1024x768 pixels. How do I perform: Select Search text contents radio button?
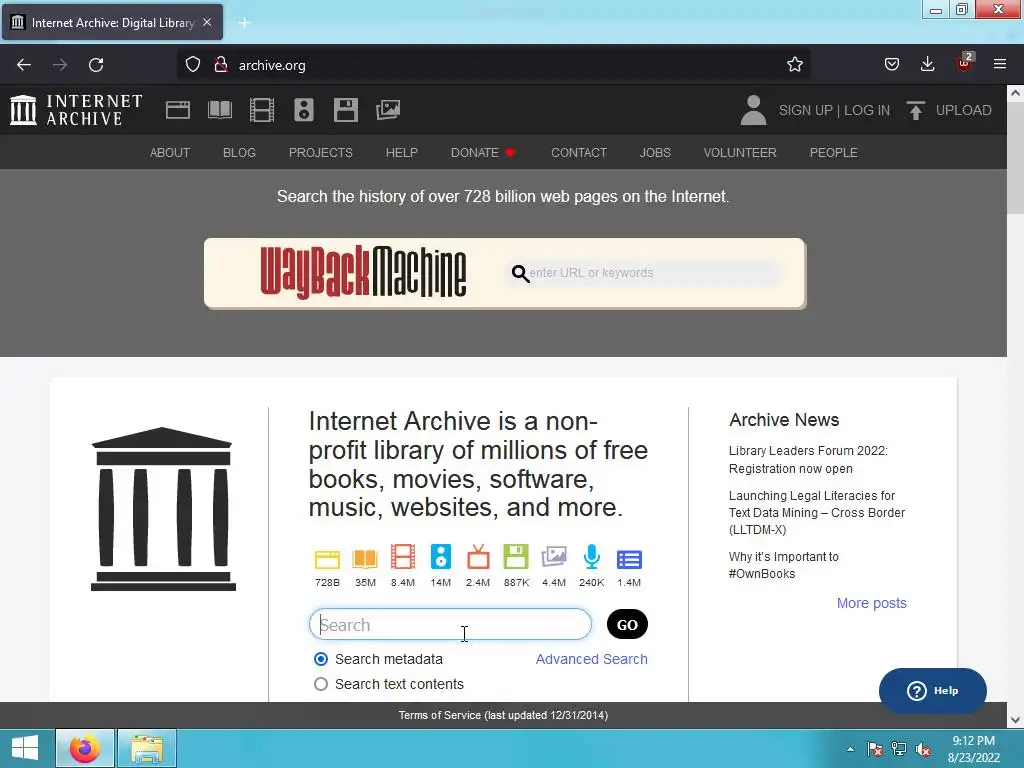click(321, 684)
